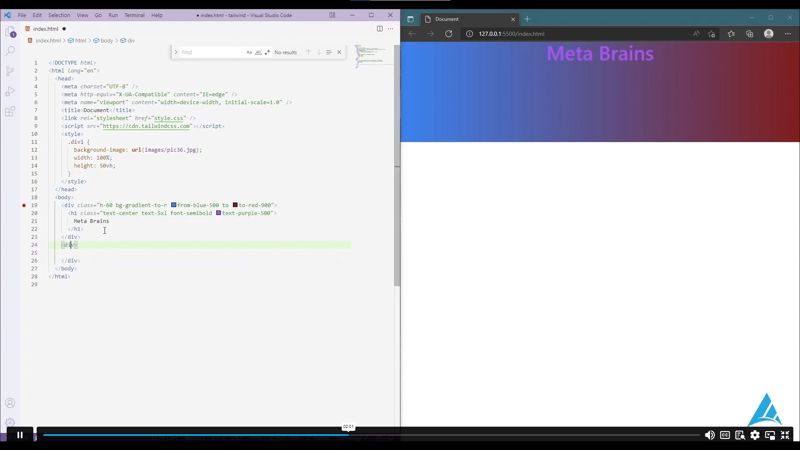
Task: Open Source Control view in activity bar
Action: click(x=10, y=71)
